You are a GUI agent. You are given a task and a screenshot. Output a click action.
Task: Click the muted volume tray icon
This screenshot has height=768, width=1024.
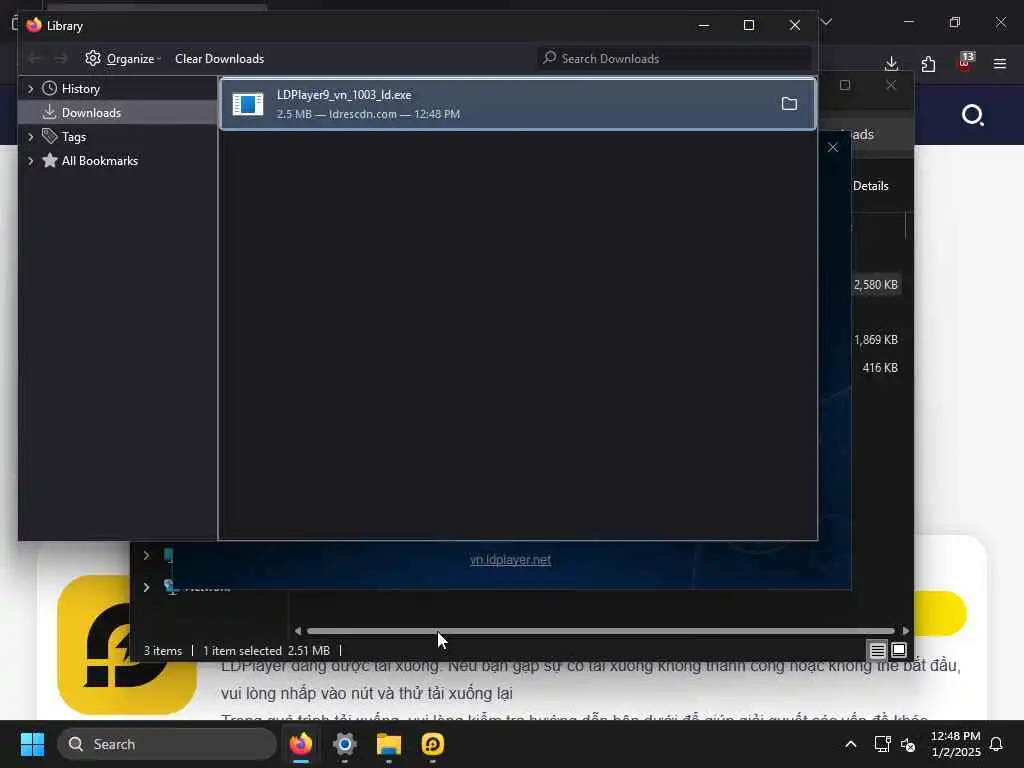coord(908,744)
